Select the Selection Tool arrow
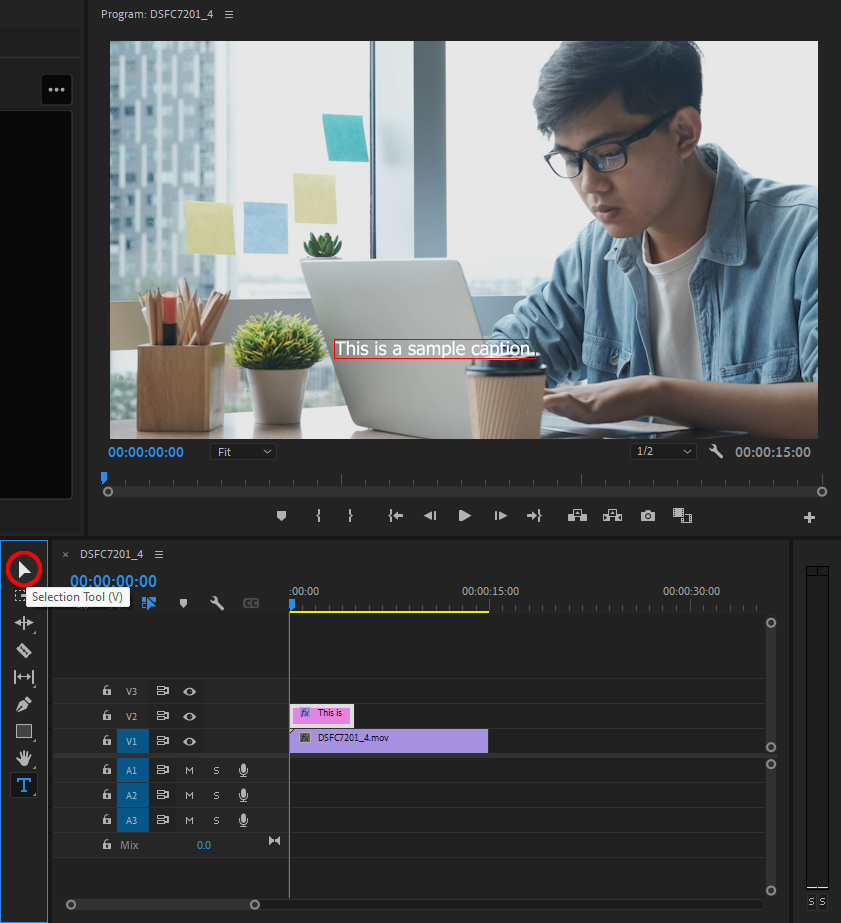 coord(24,570)
